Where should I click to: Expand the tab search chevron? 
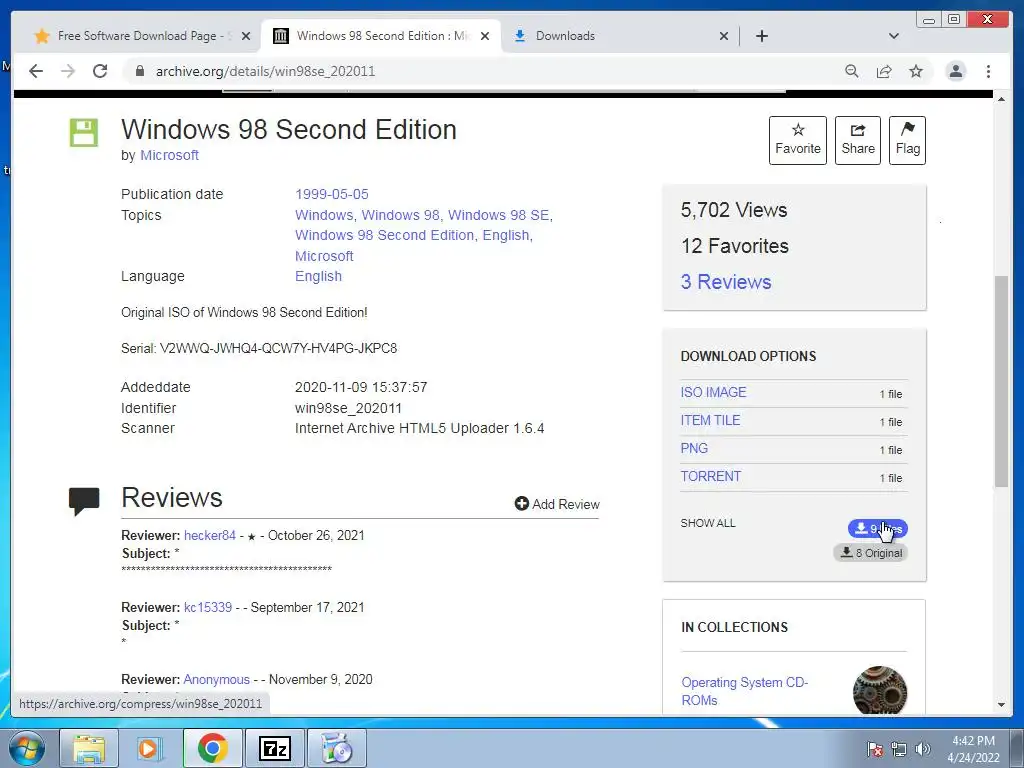tap(894, 36)
